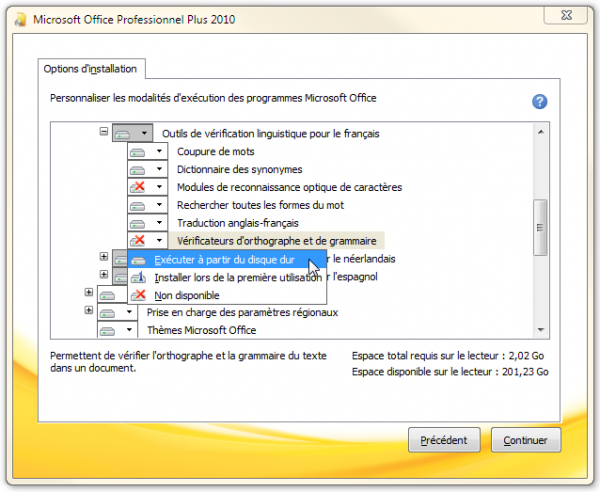Click the drive icon beside Traduction anglais-français
This screenshot has width=600, height=492.
[x=137, y=224]
